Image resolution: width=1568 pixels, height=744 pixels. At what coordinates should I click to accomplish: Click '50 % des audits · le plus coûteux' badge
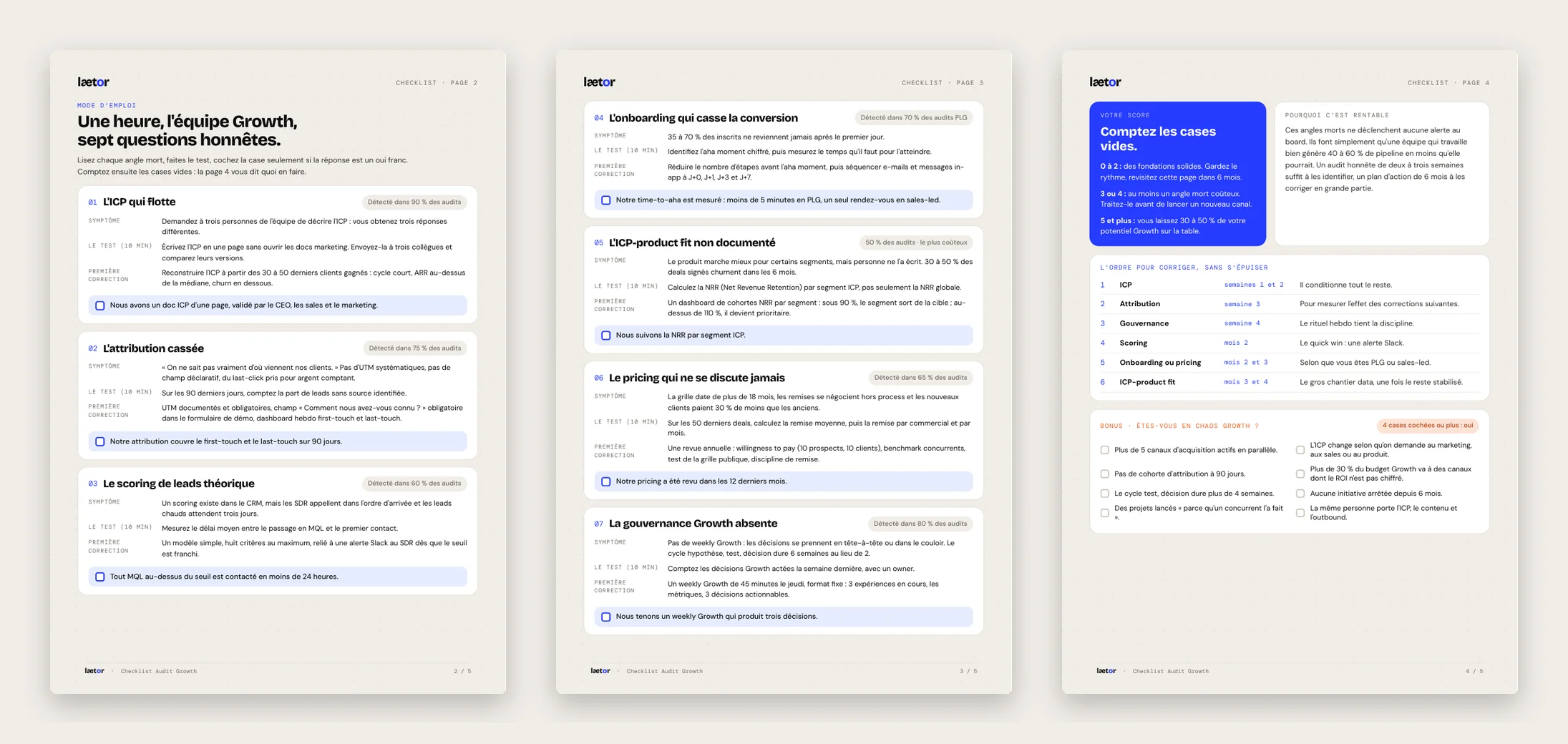coord(916,243)
